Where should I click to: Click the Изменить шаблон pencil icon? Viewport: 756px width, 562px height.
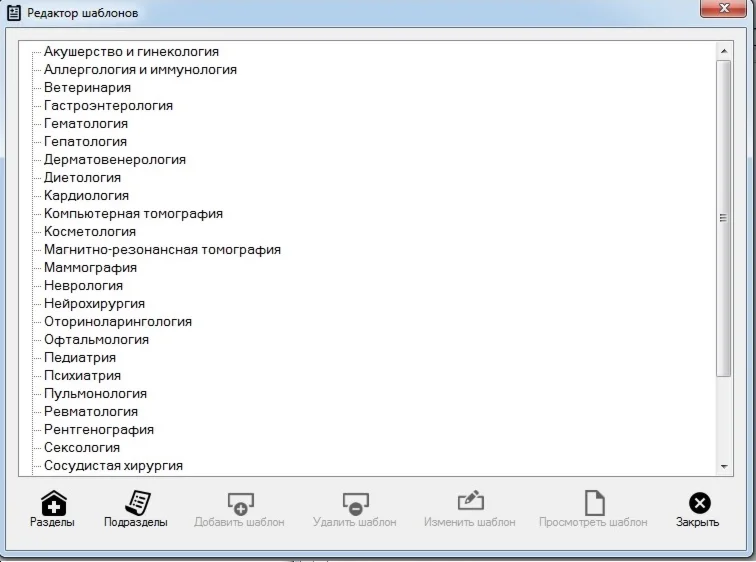click(471, 501)
